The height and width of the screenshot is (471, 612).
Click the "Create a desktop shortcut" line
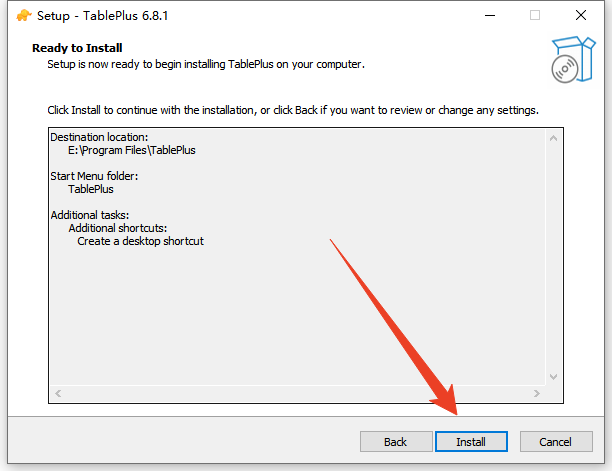point(140,241)
